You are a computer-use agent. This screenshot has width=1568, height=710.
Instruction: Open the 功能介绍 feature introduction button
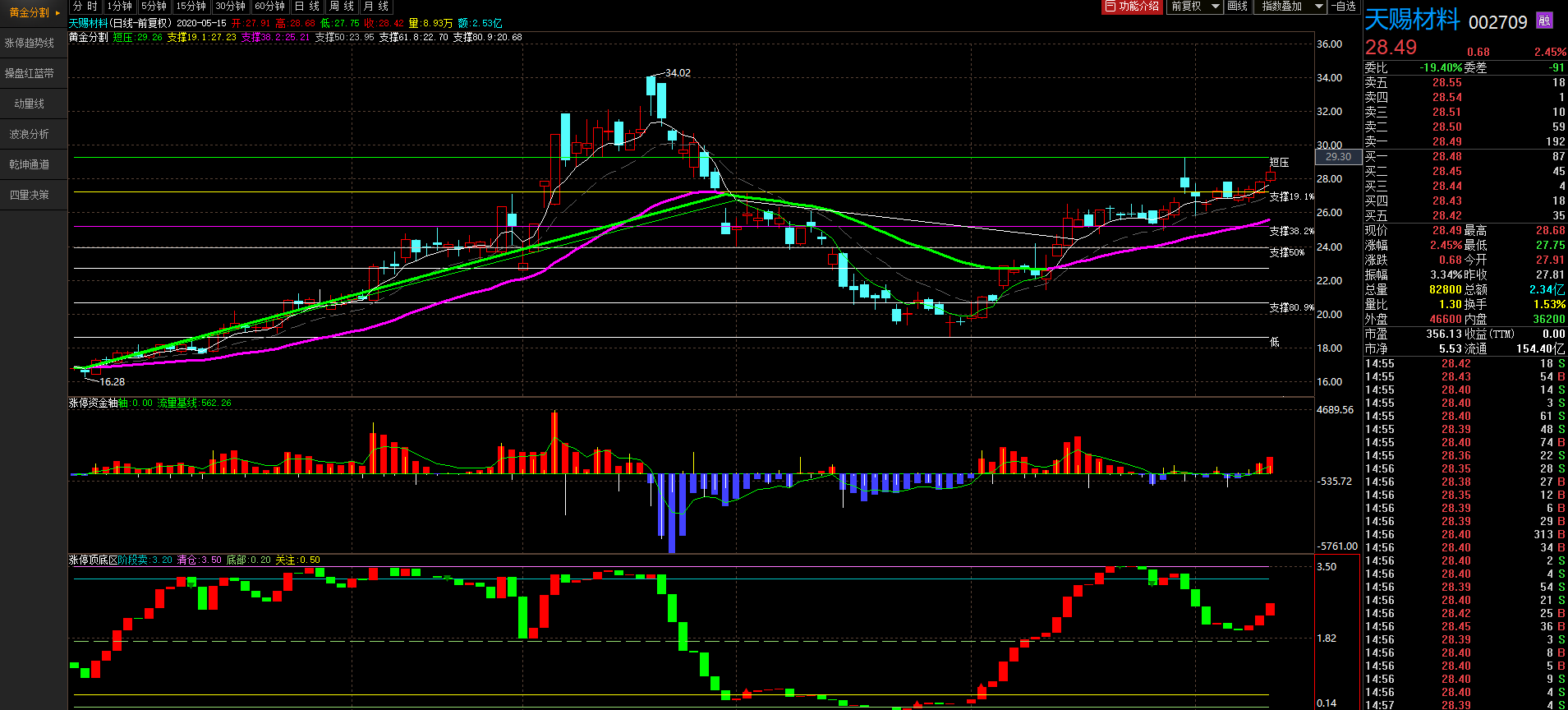click(1132, 7)
